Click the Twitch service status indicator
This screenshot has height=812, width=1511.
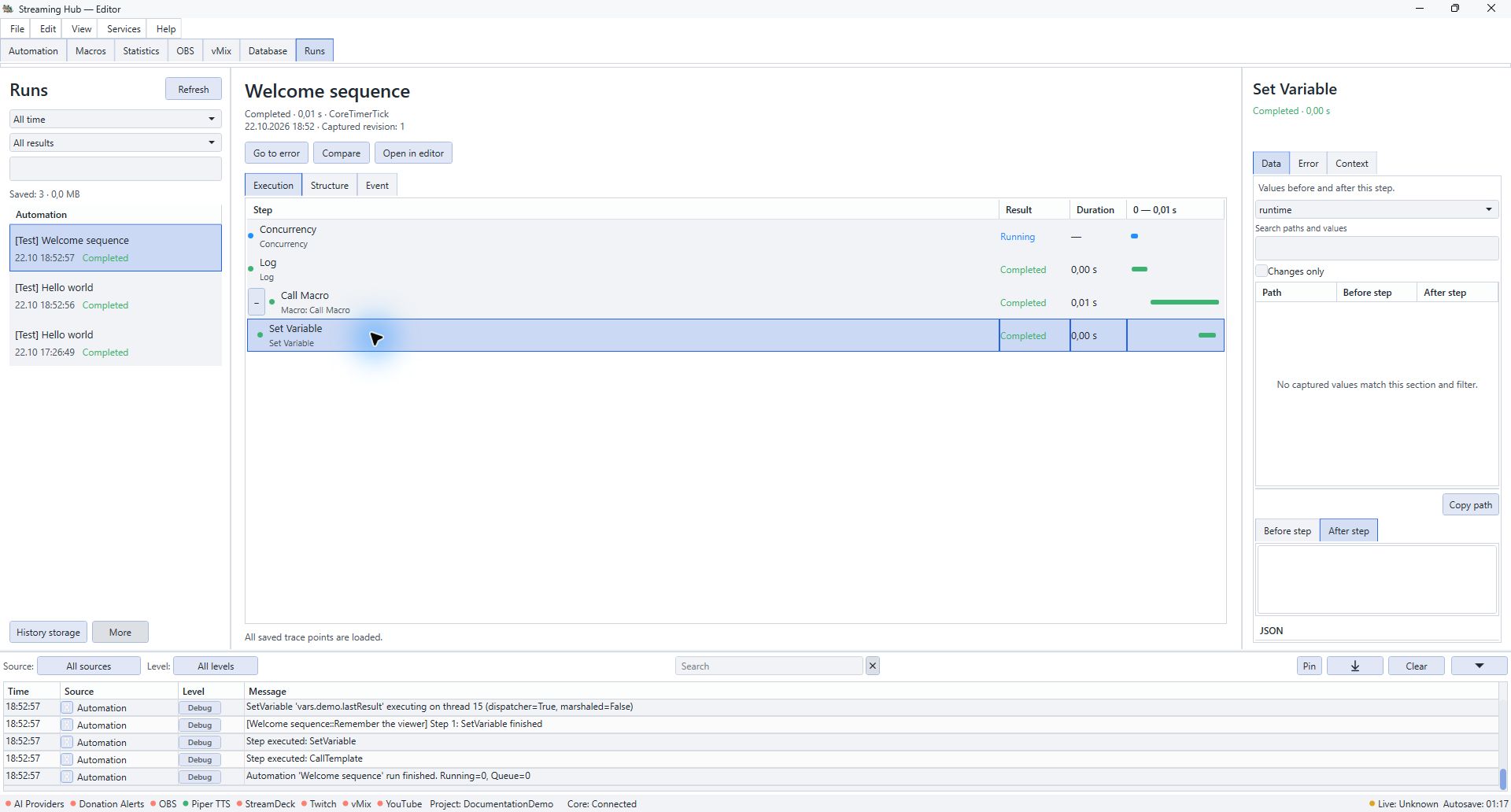[x=319, y=803]
